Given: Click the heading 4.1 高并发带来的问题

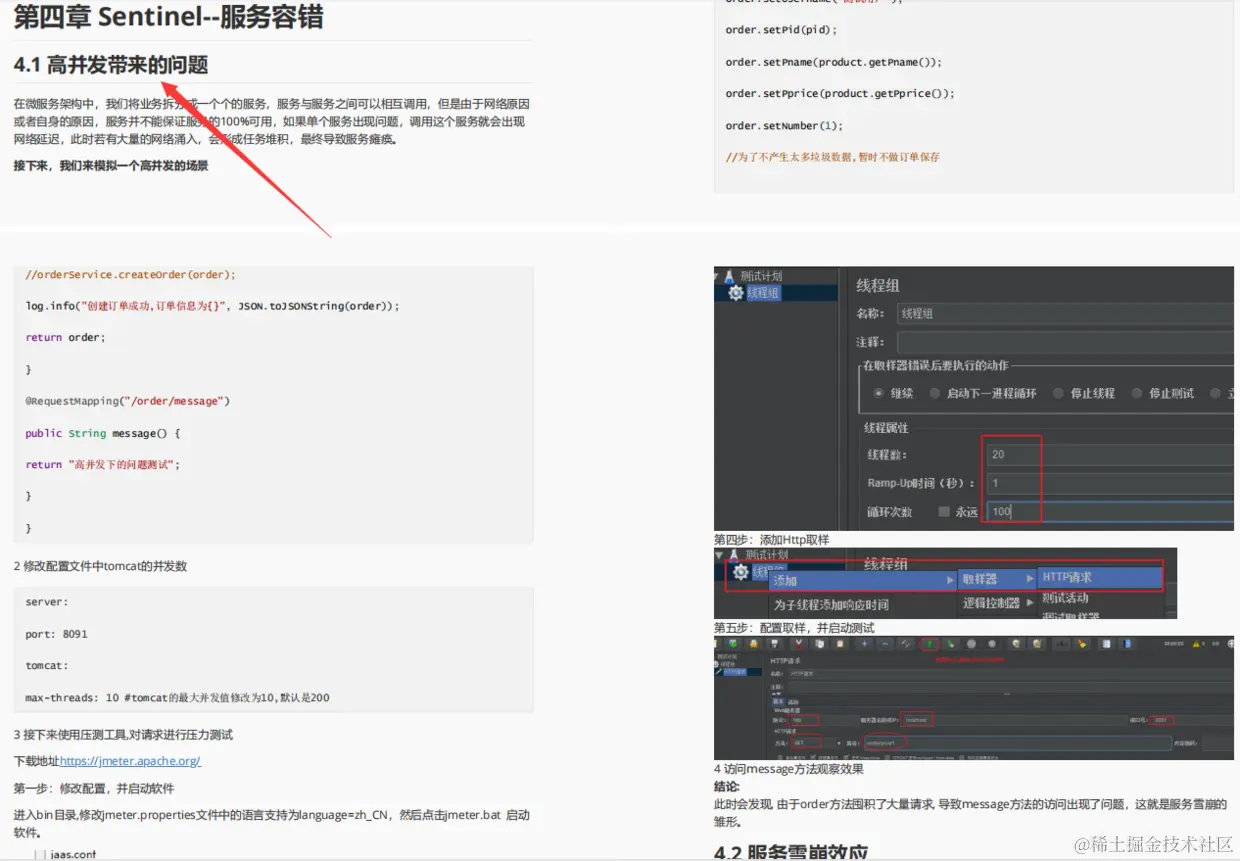Looking at the screenshot, I should click(111, 65).
